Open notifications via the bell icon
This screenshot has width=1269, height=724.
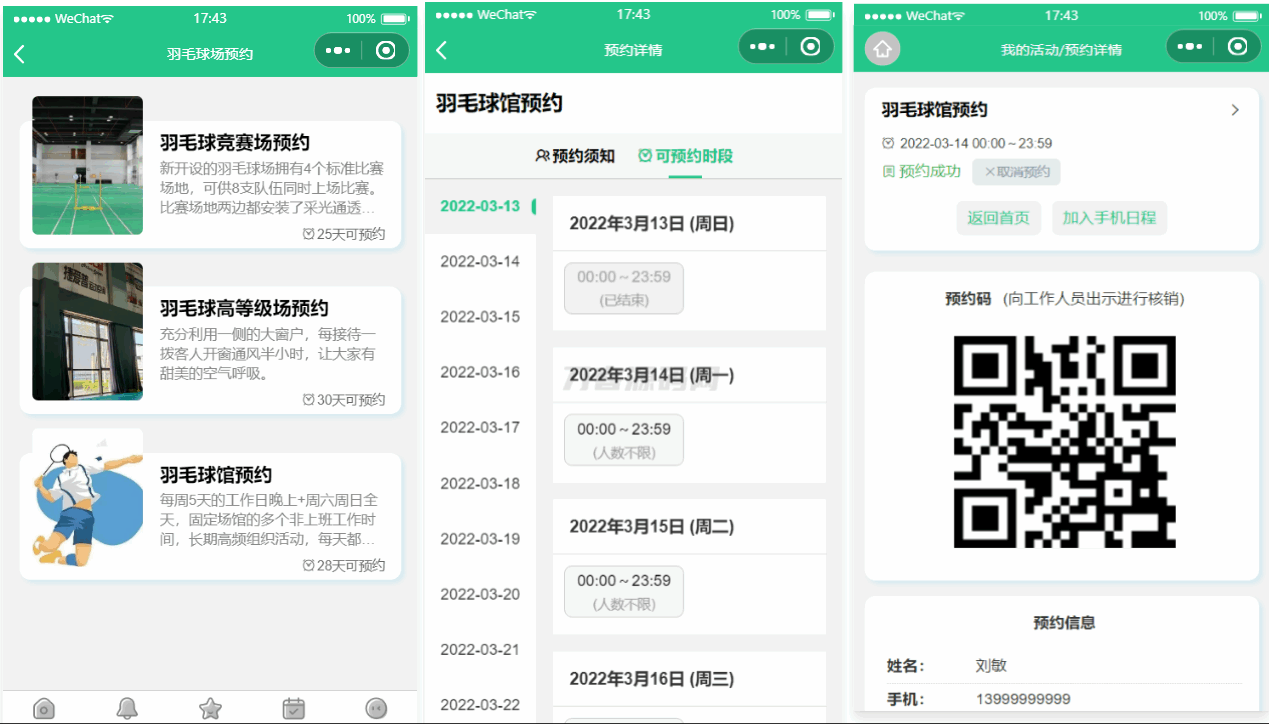coord(127,708)
